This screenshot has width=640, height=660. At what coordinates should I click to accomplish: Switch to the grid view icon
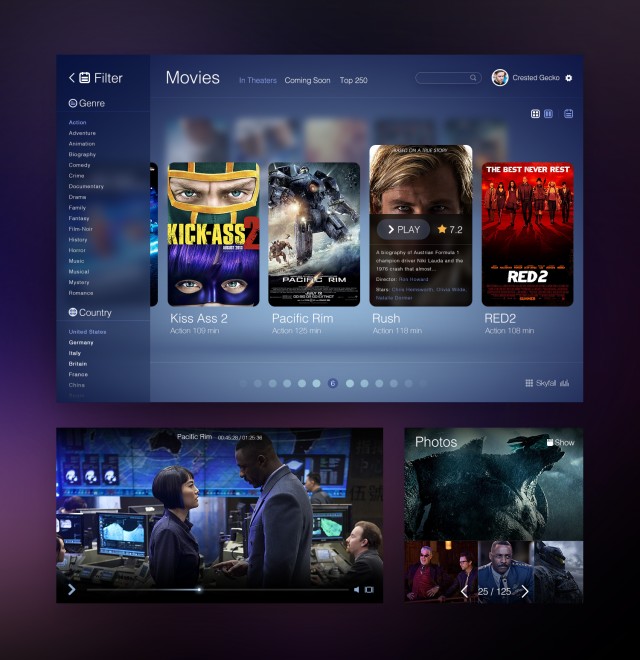pos(535,114)
